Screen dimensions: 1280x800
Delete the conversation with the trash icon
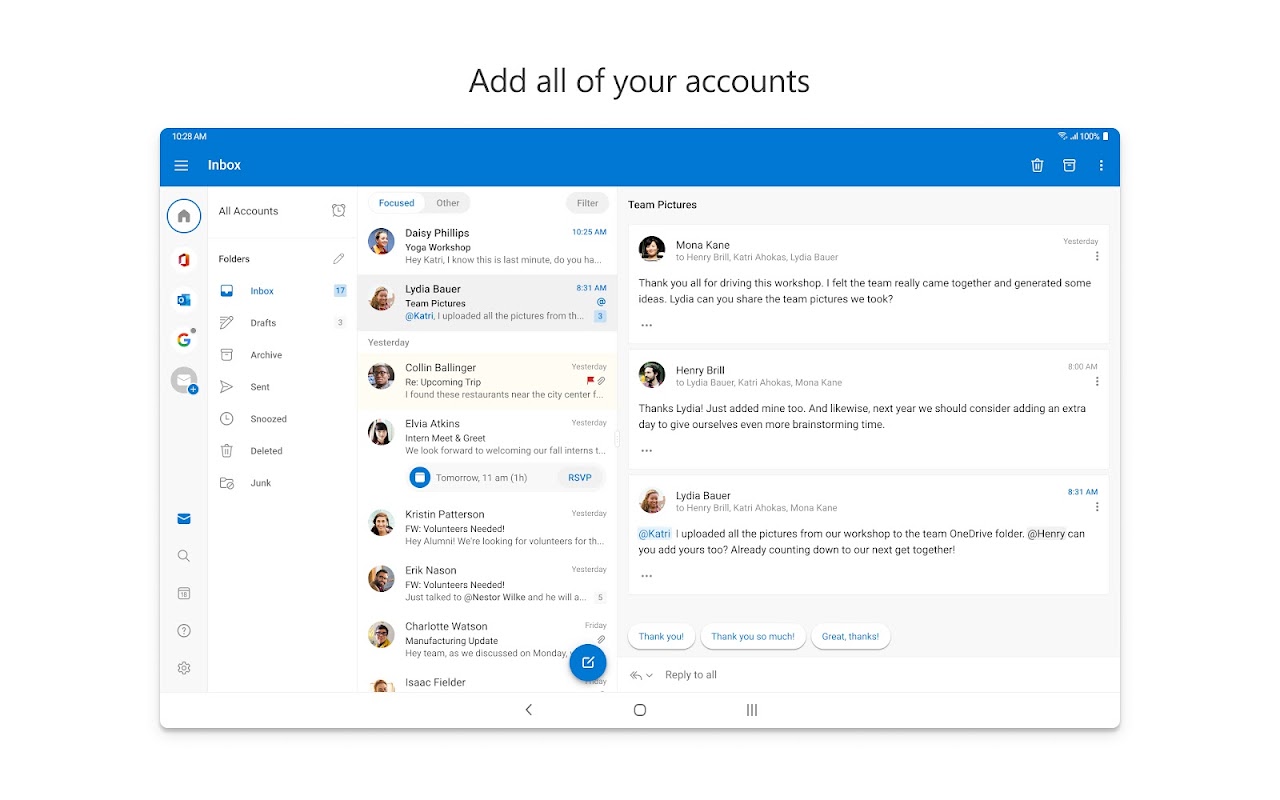(x=1037, y=166)
